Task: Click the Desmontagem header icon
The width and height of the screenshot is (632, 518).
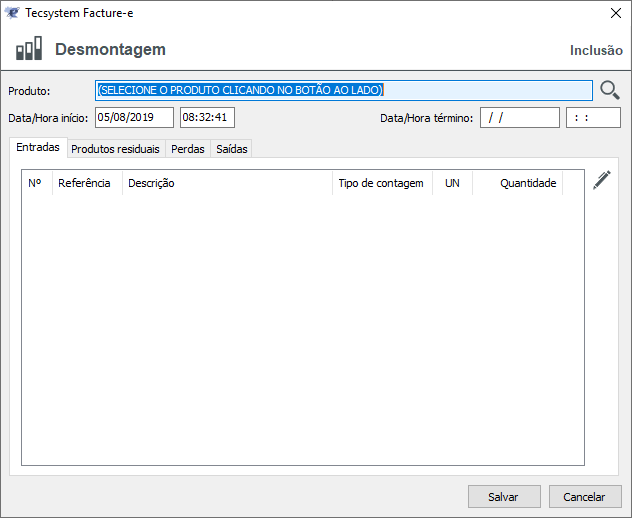Action: pos(29,49)
